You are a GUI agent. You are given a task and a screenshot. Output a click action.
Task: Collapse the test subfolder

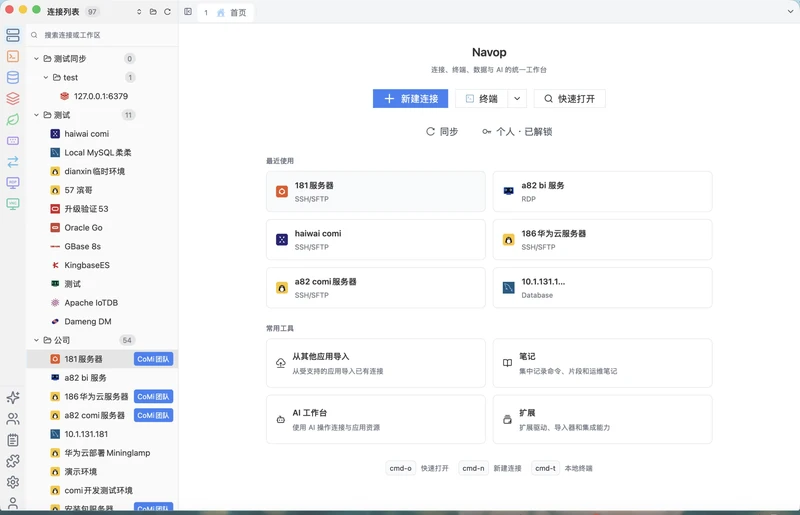pos(46,78)
